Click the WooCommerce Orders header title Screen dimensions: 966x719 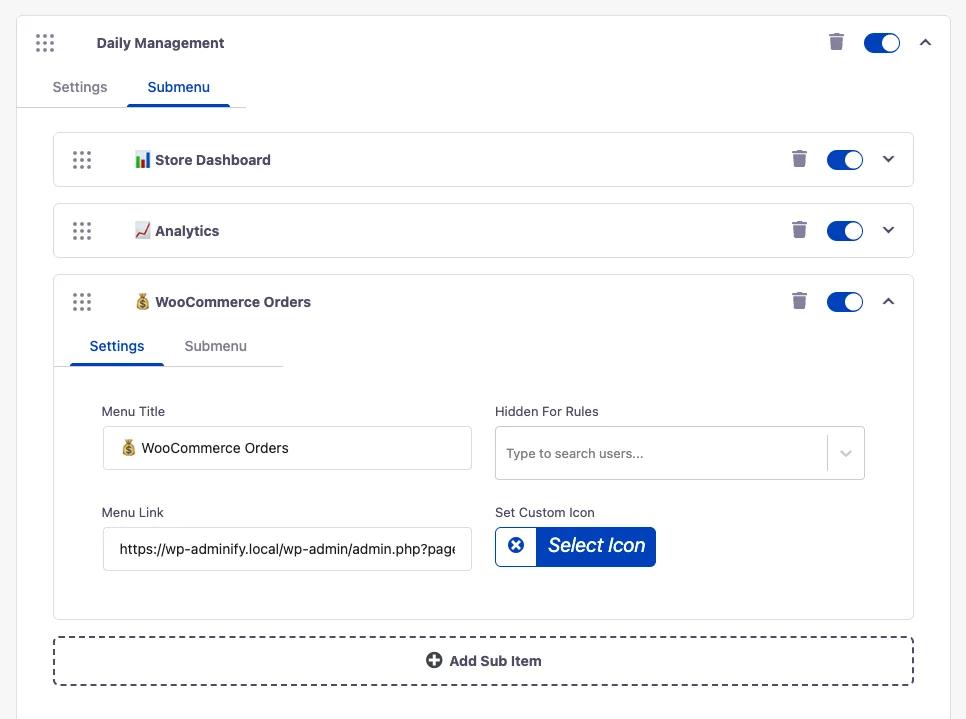tap(233, 302)
